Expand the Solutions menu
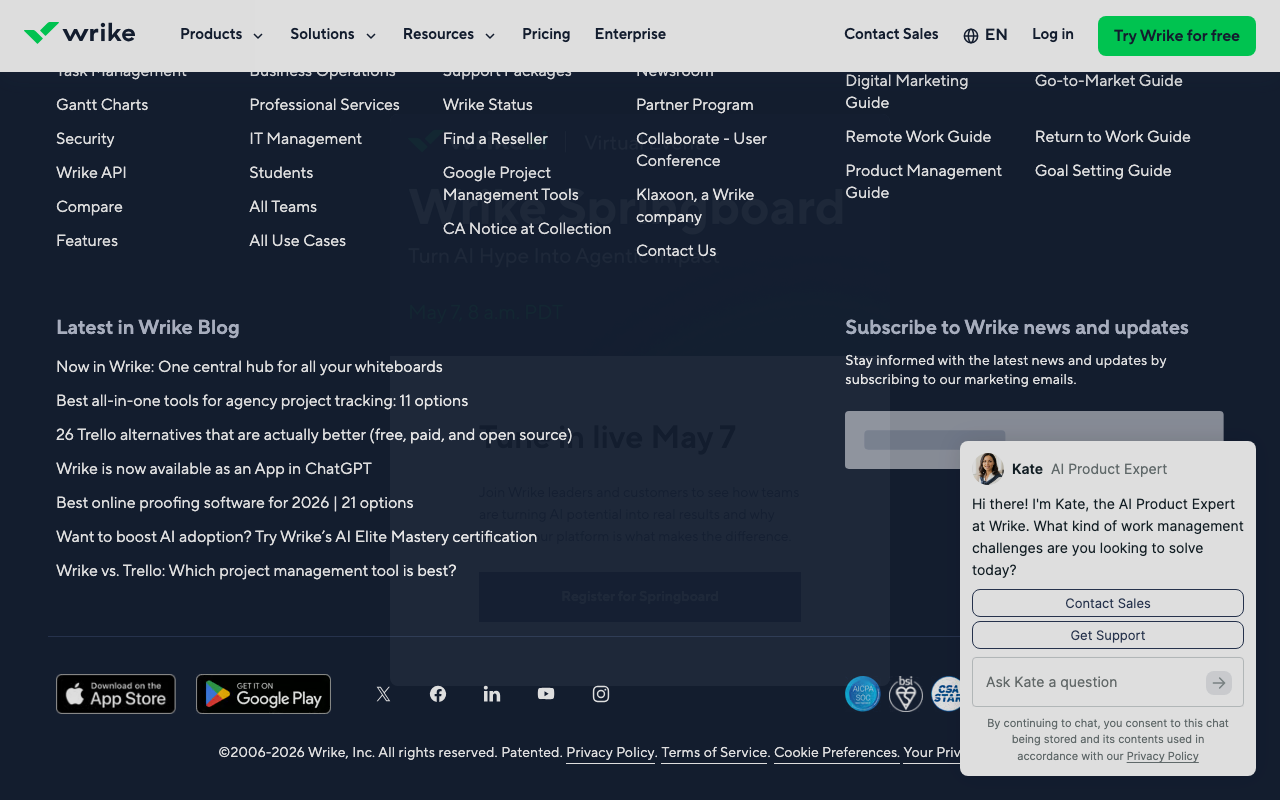1280x800 pixels. pos(333,34)
